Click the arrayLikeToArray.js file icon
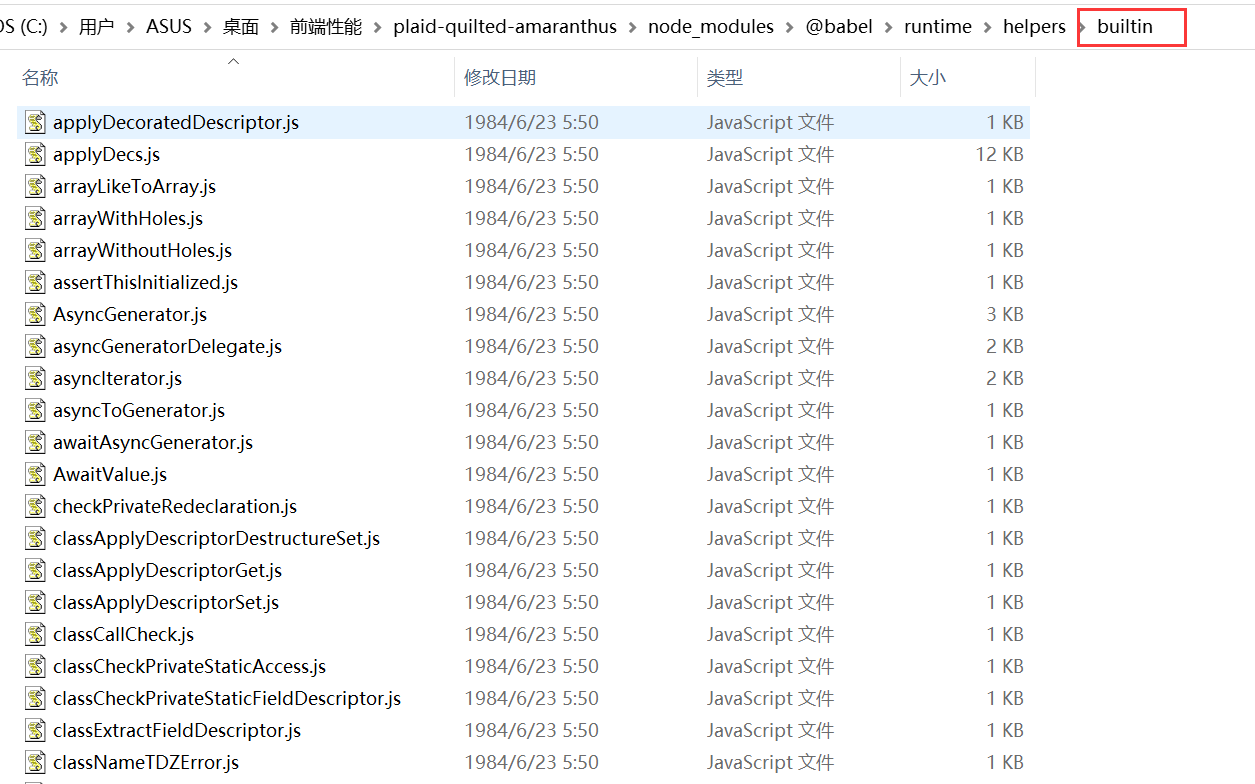Viewport: 1255px width, 784px height. [x=36, y=186]
